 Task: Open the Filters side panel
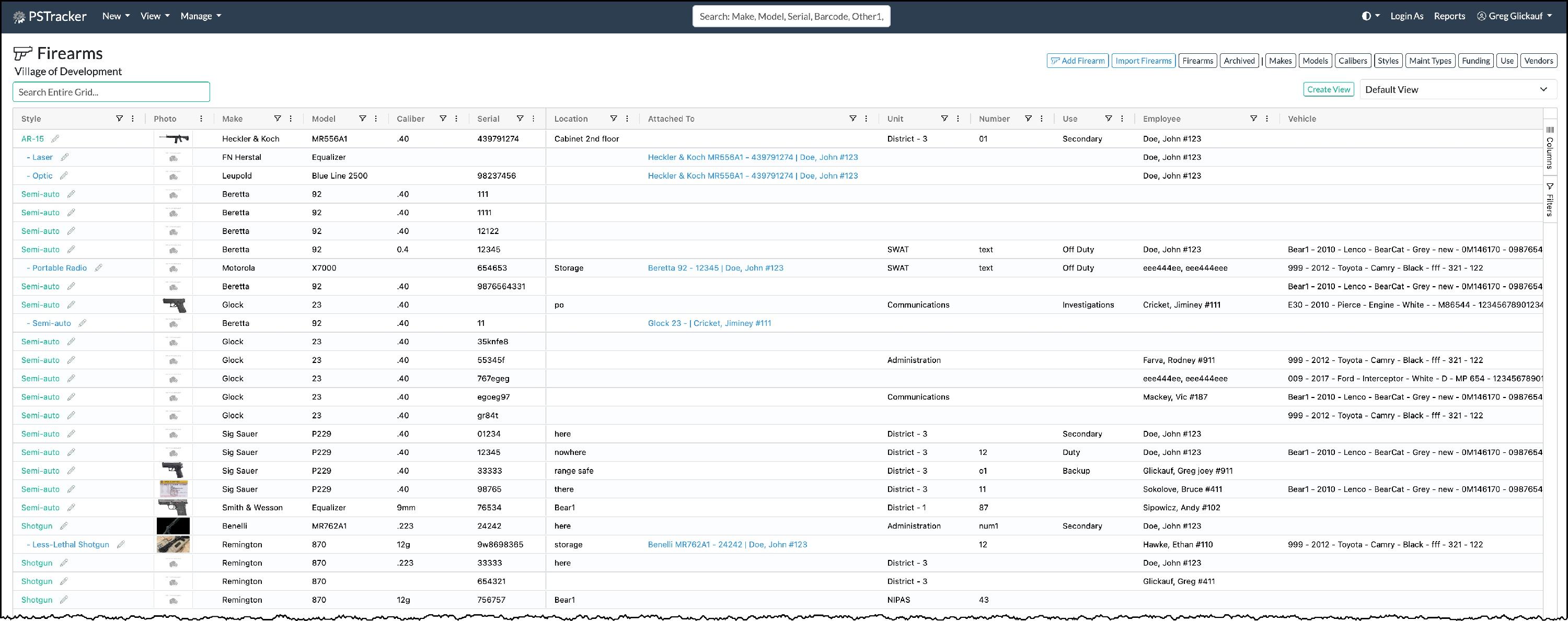tap(1550, 200)
